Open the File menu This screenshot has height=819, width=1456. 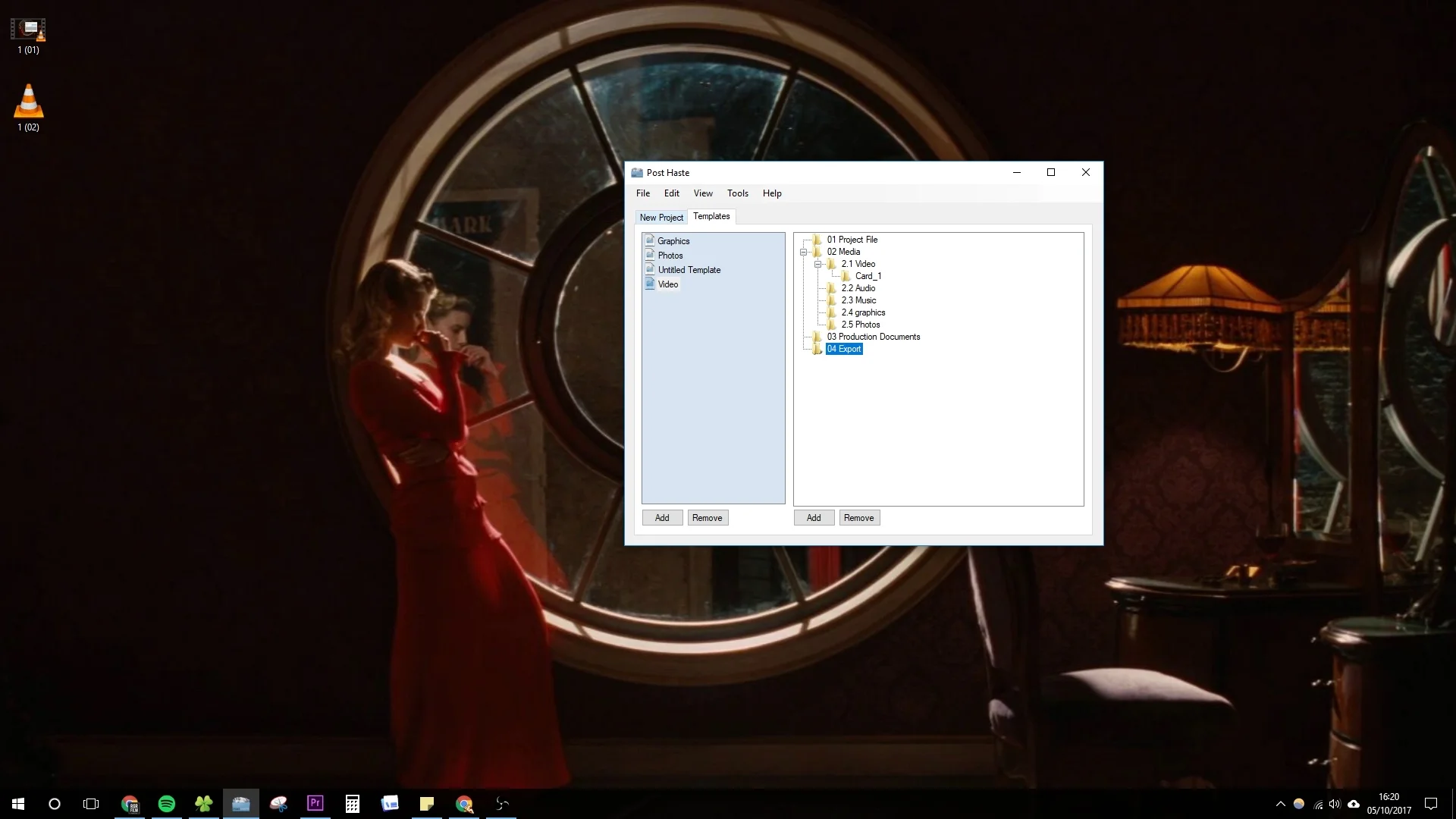point(643,193)
